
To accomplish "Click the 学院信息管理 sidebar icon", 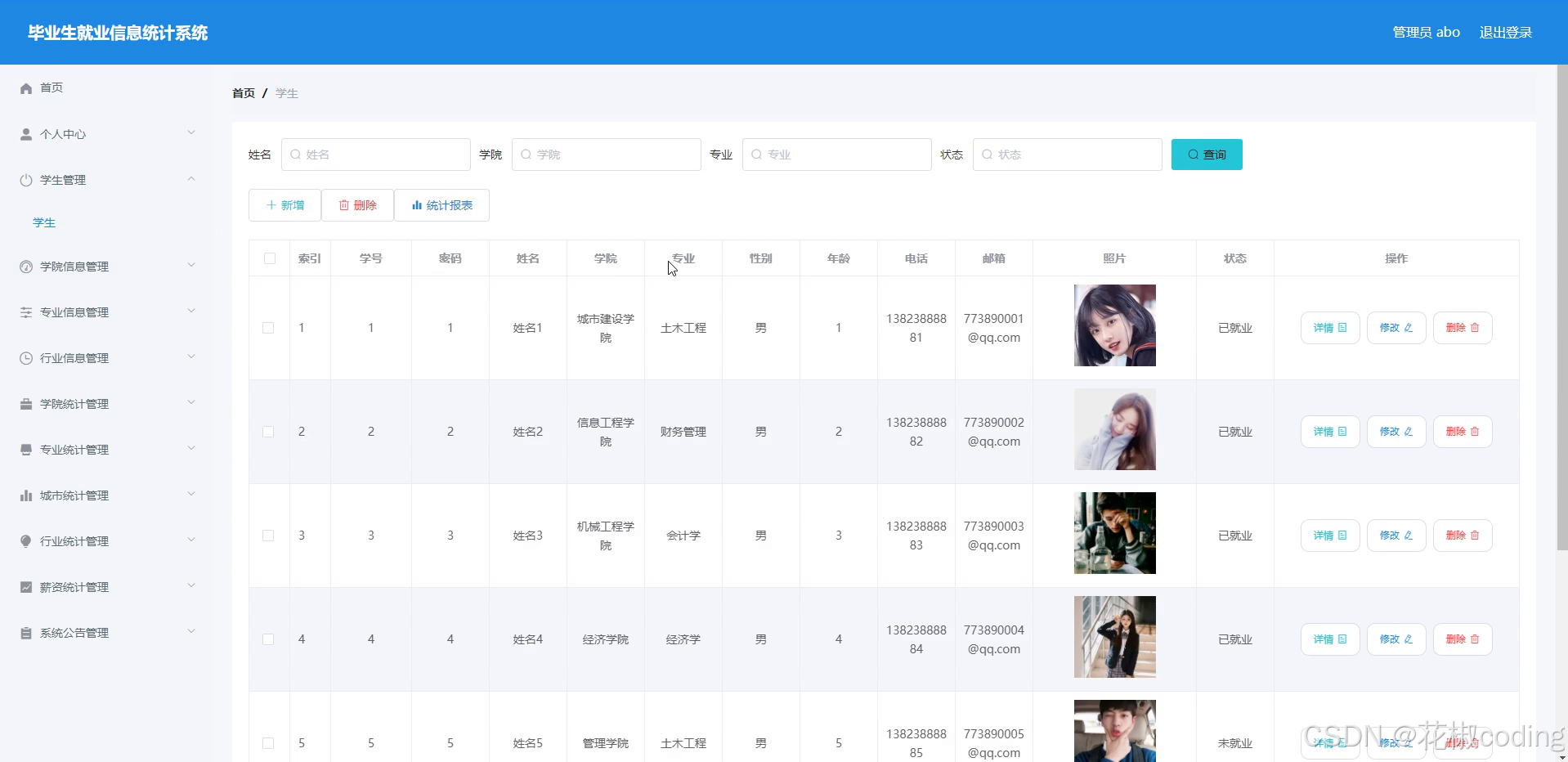I will pyautogui.click(x=26, y=267).
